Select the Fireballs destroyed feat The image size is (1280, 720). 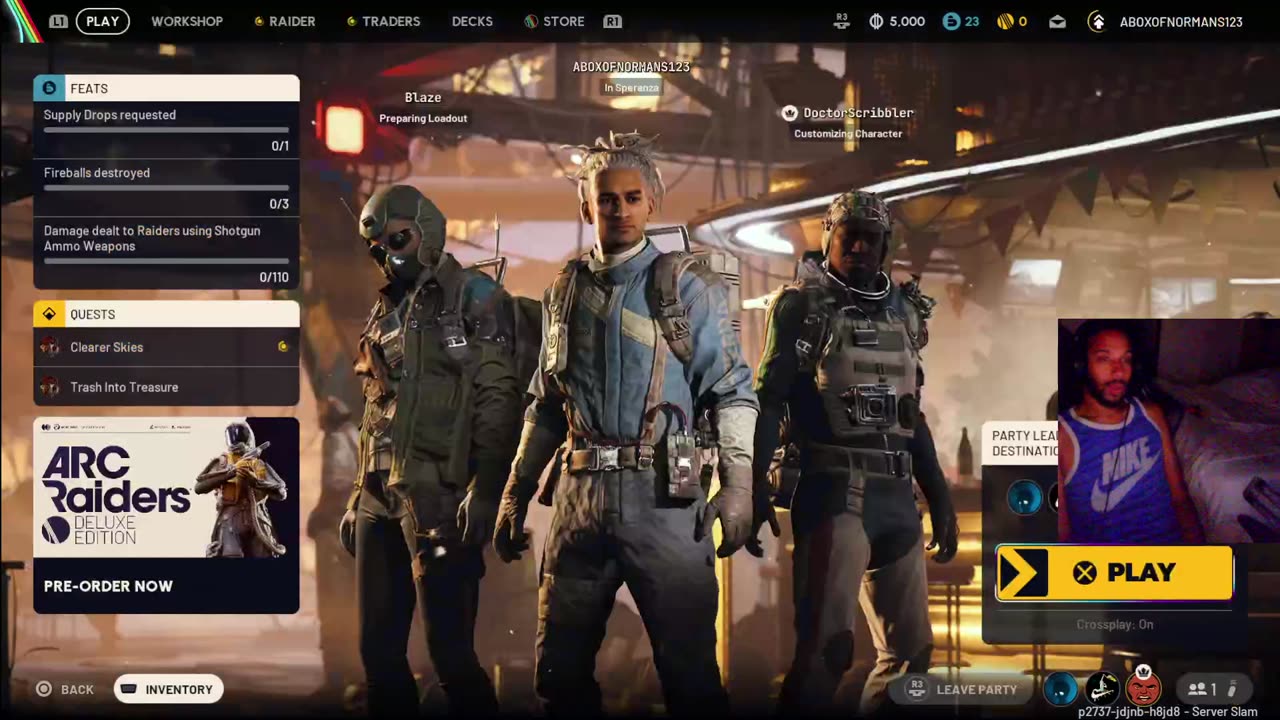click(x=166, y=188)
